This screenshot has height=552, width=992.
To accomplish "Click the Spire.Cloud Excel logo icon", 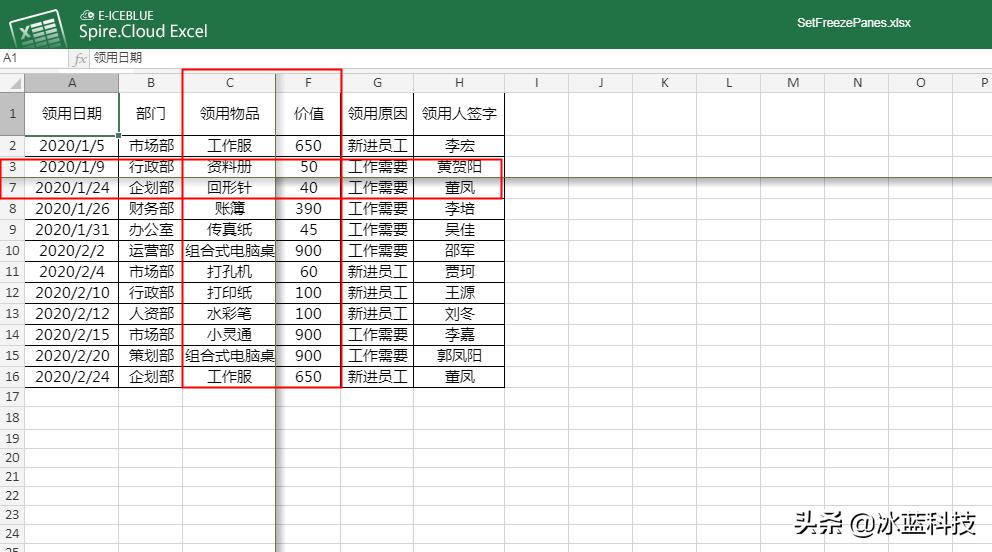I will tap(38, 28).
